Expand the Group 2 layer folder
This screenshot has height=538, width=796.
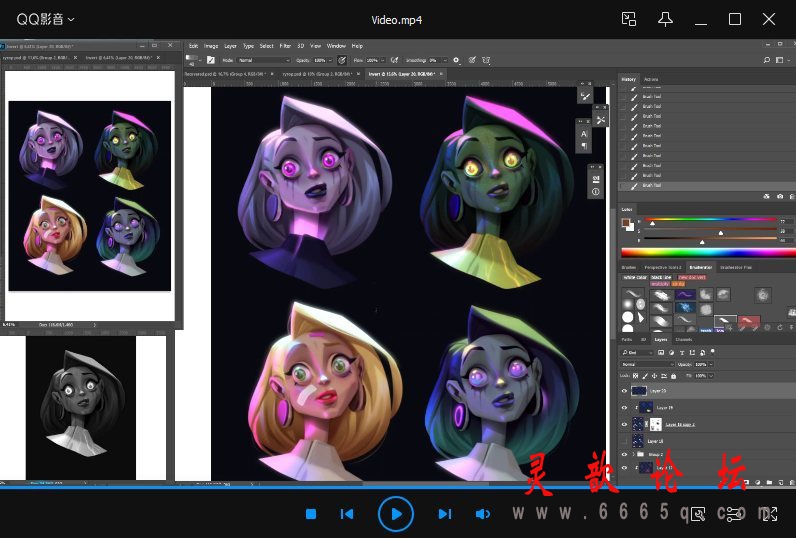(x=634, y=455)
